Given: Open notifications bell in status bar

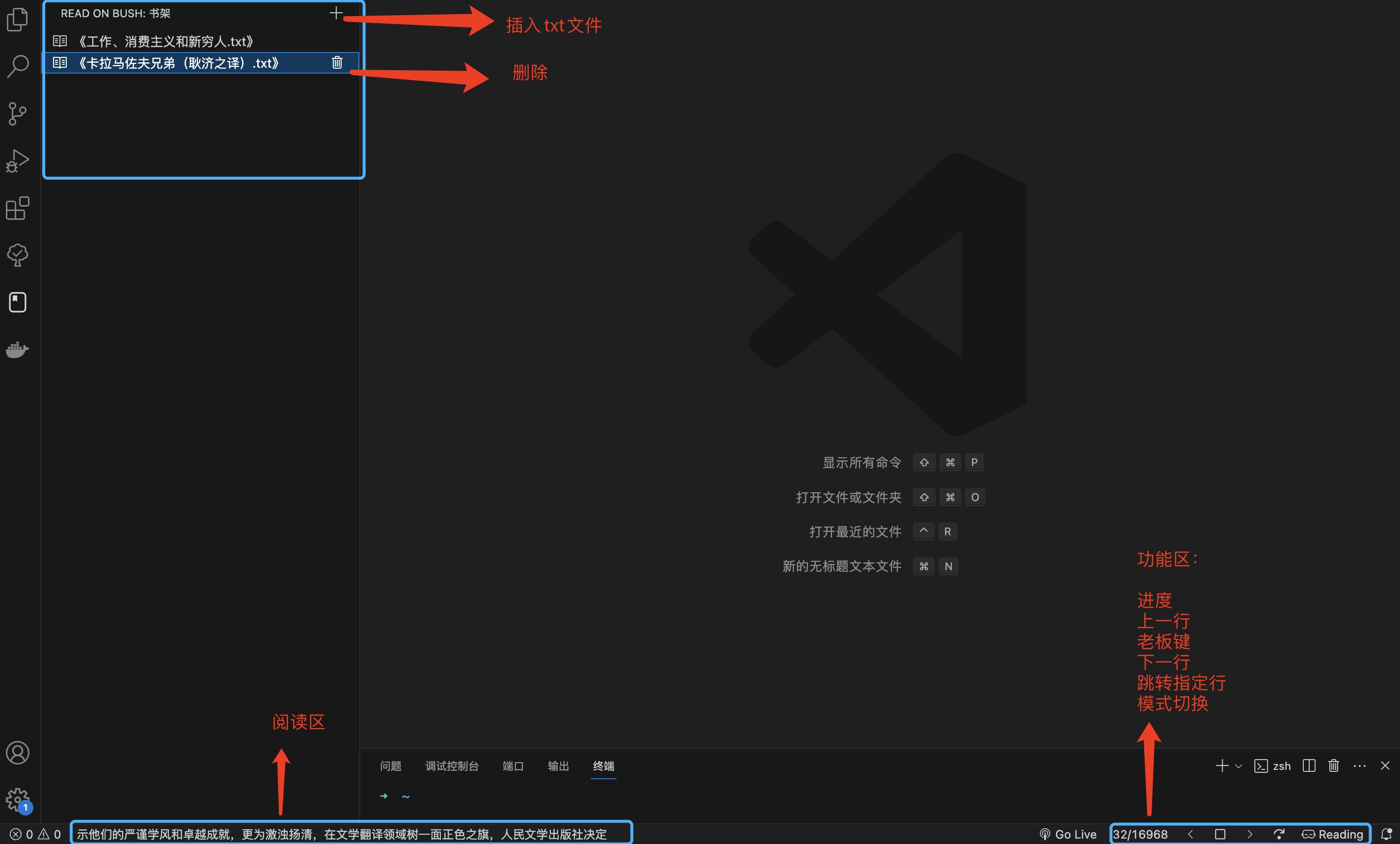Looking at the screenshot, I should [1386, 834].
